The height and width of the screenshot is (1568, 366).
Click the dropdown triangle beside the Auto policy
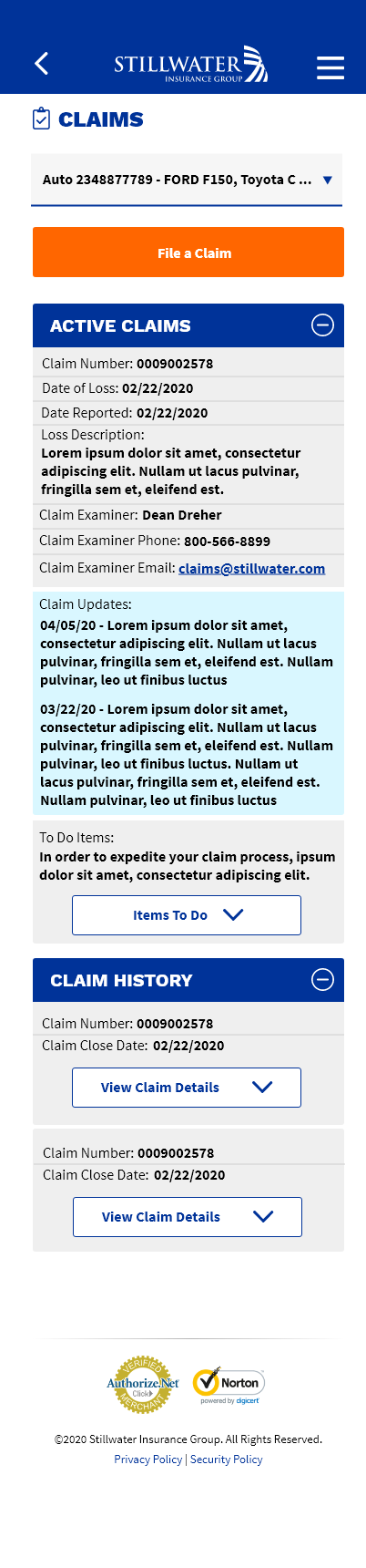328,181
